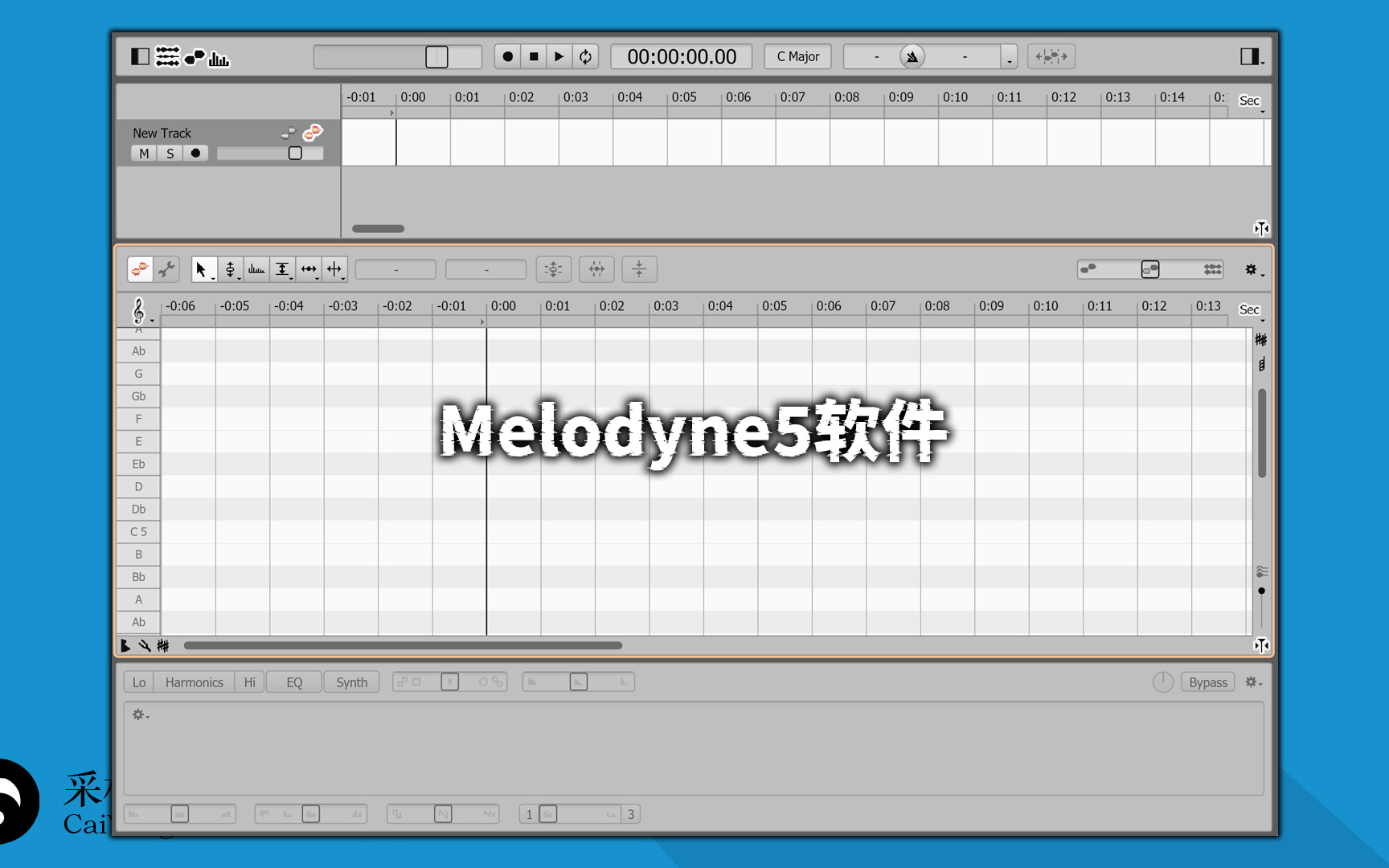Click the second note value field

486,269
